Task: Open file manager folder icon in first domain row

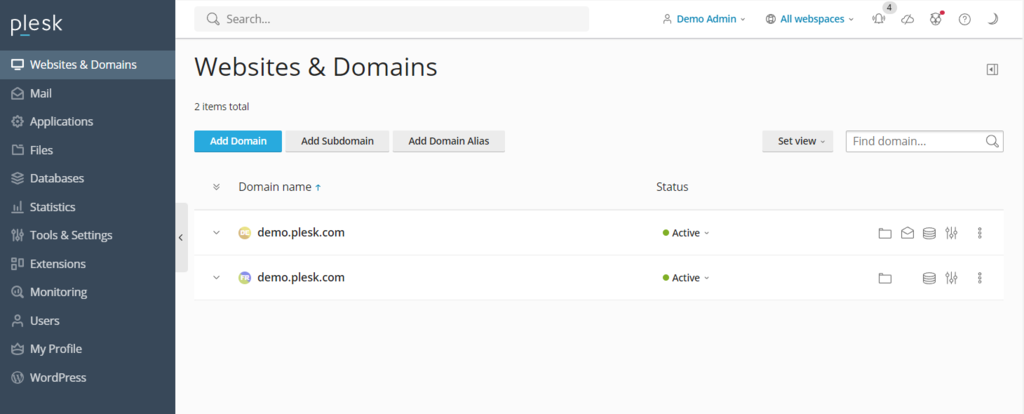Action: (884, 233)
